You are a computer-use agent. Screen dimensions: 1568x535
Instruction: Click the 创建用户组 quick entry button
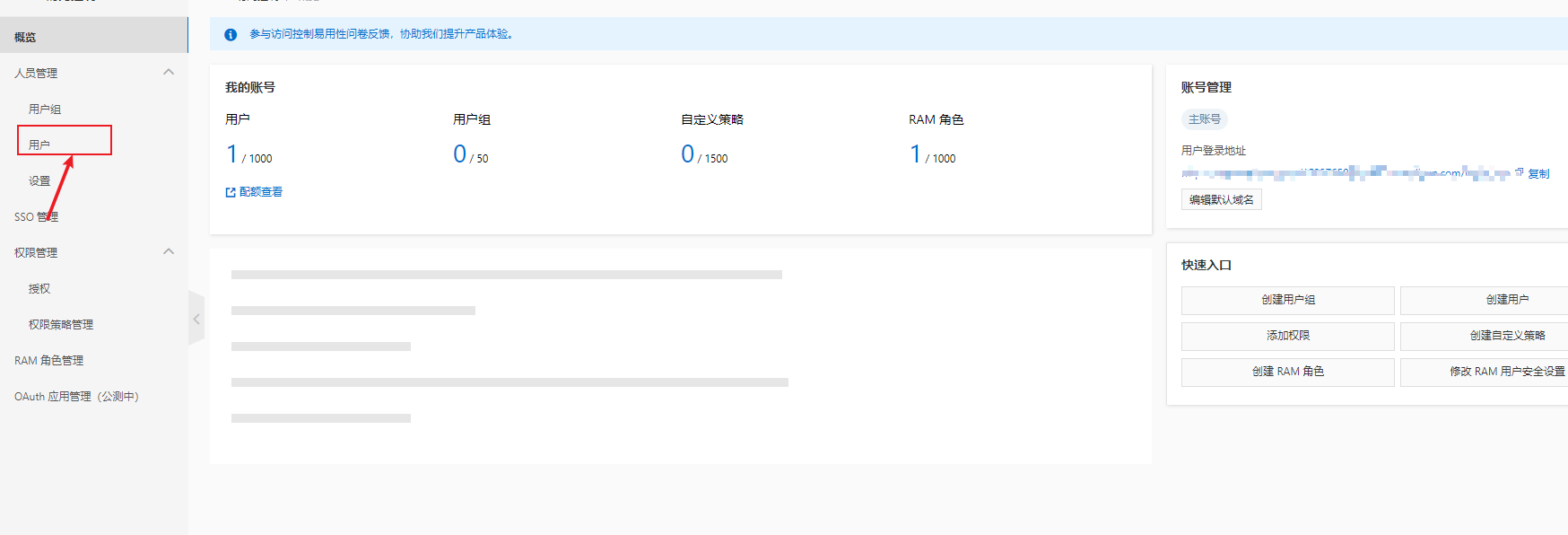(1288, 300)
